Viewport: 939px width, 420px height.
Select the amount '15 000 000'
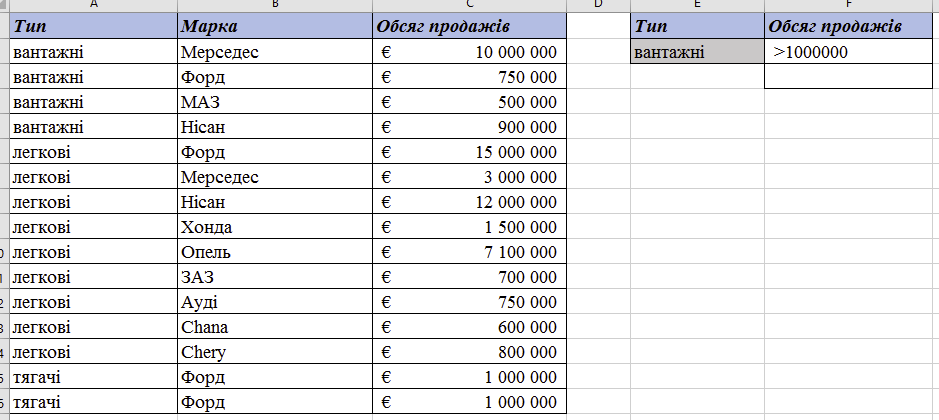coord(469,152)
